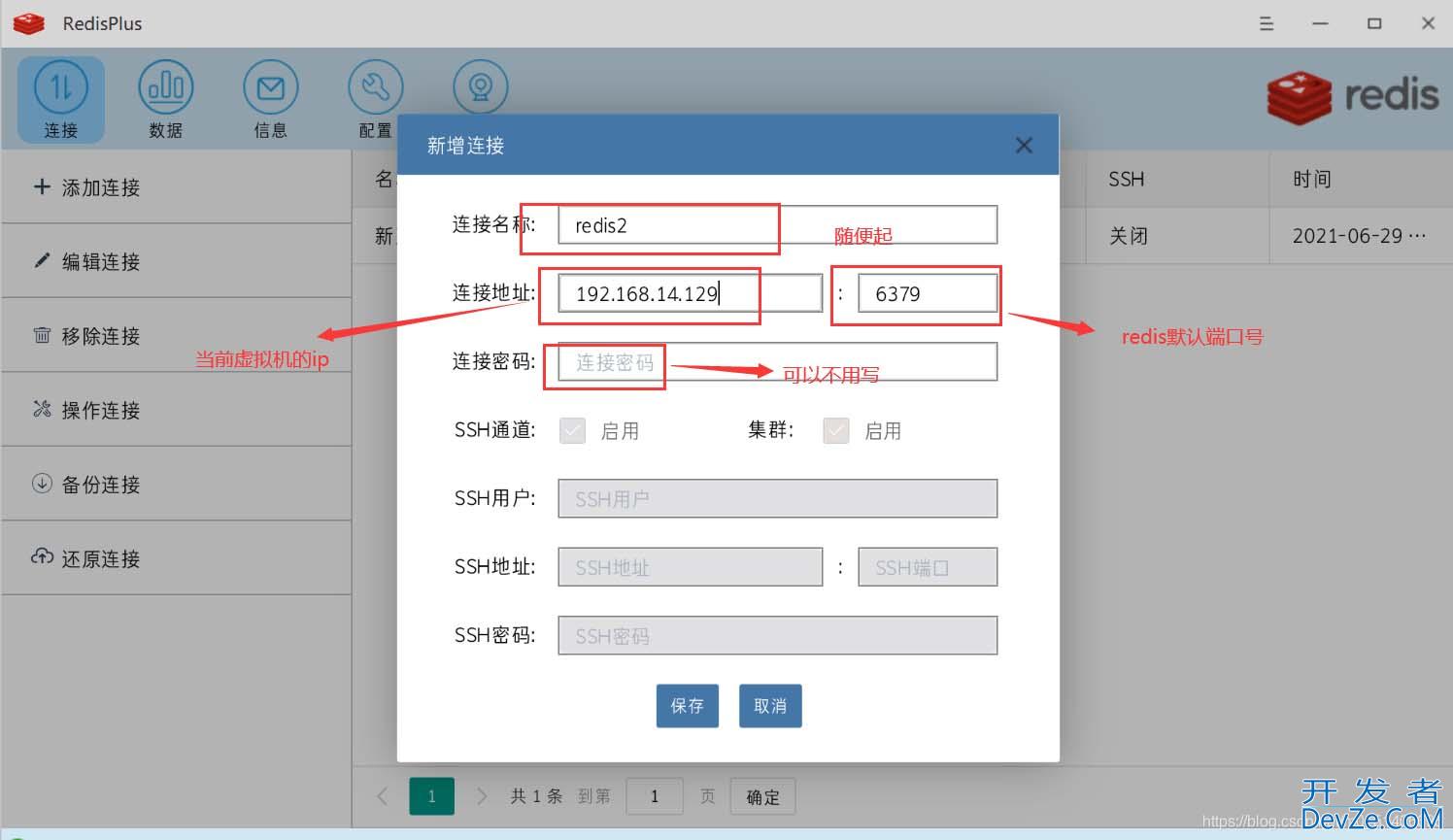
Task: Click the plus icon beside 添加连接
Action: pyautogui.click(x=42, y=186)
